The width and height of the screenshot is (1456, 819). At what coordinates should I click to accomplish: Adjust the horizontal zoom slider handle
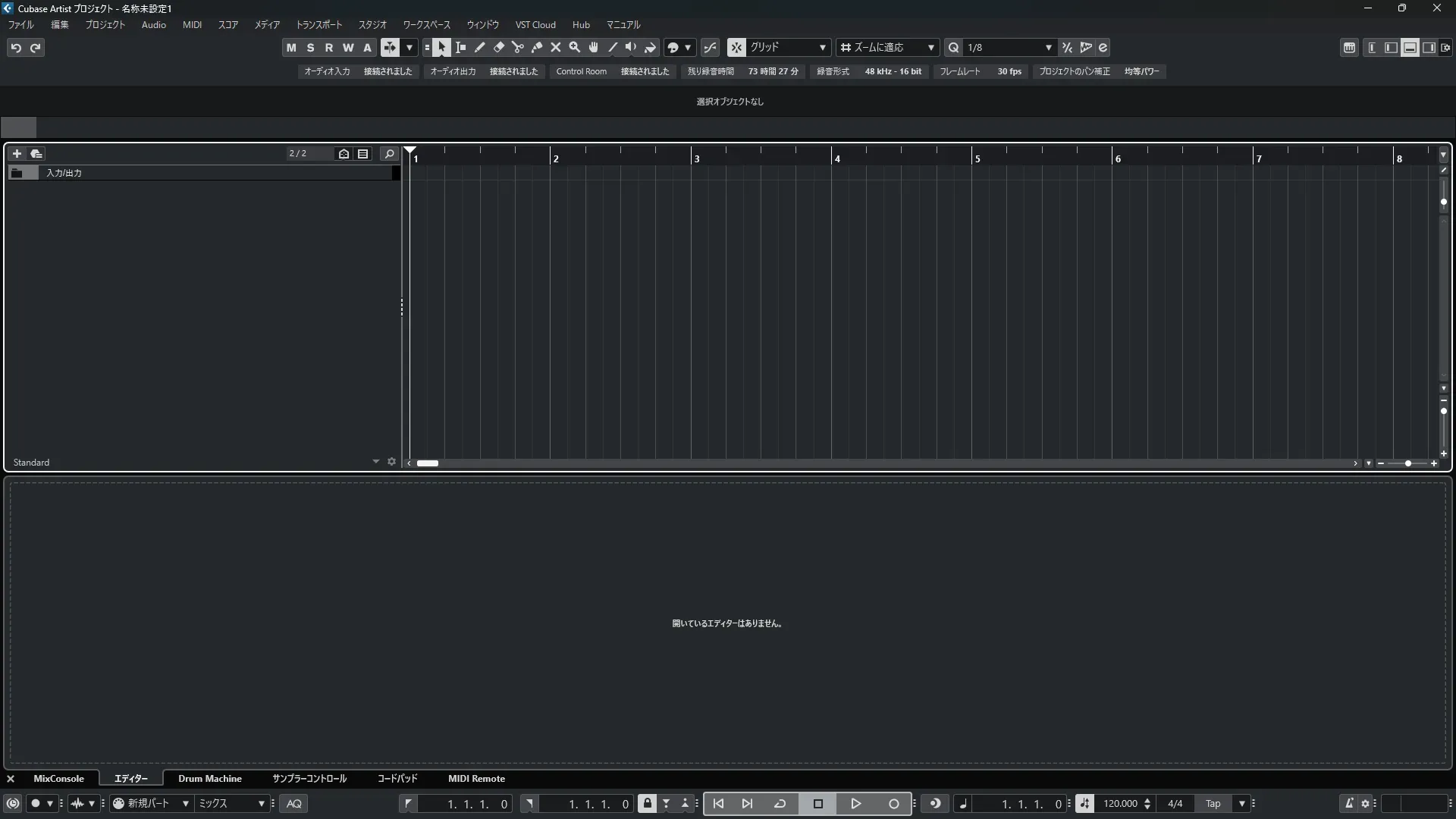pos(1408,463)
